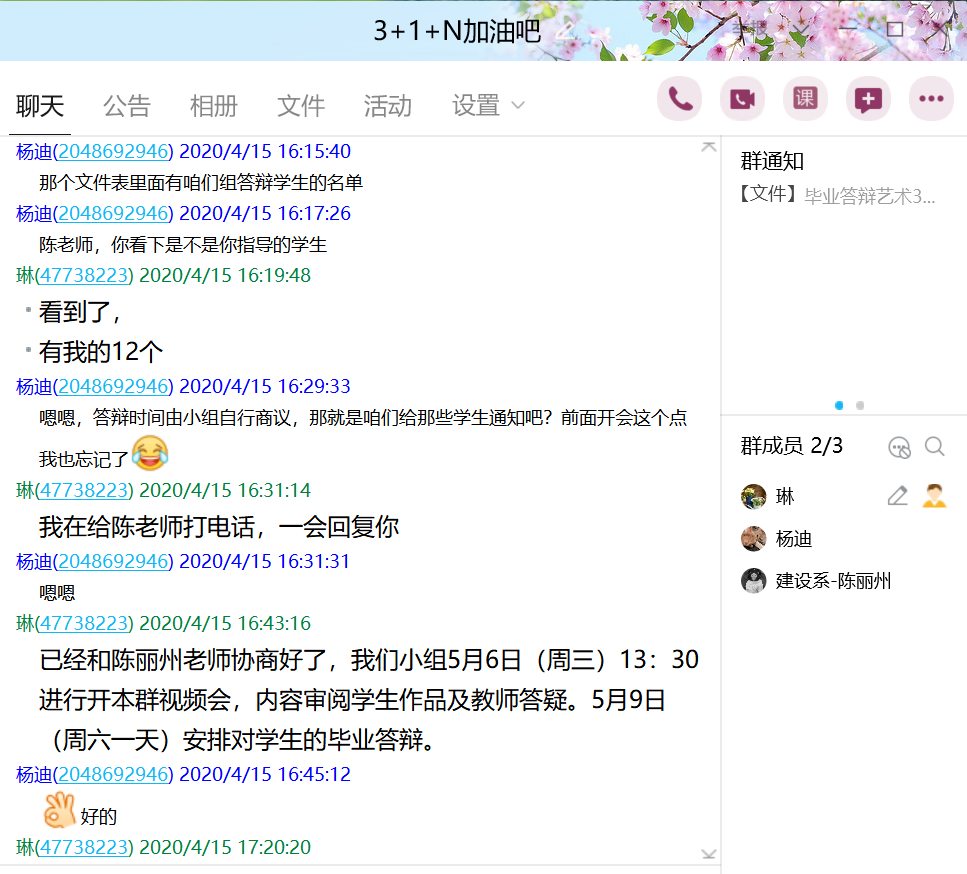Click the orange owner badge beside 琳
The image size is (967, 874).
pos(934,496)
